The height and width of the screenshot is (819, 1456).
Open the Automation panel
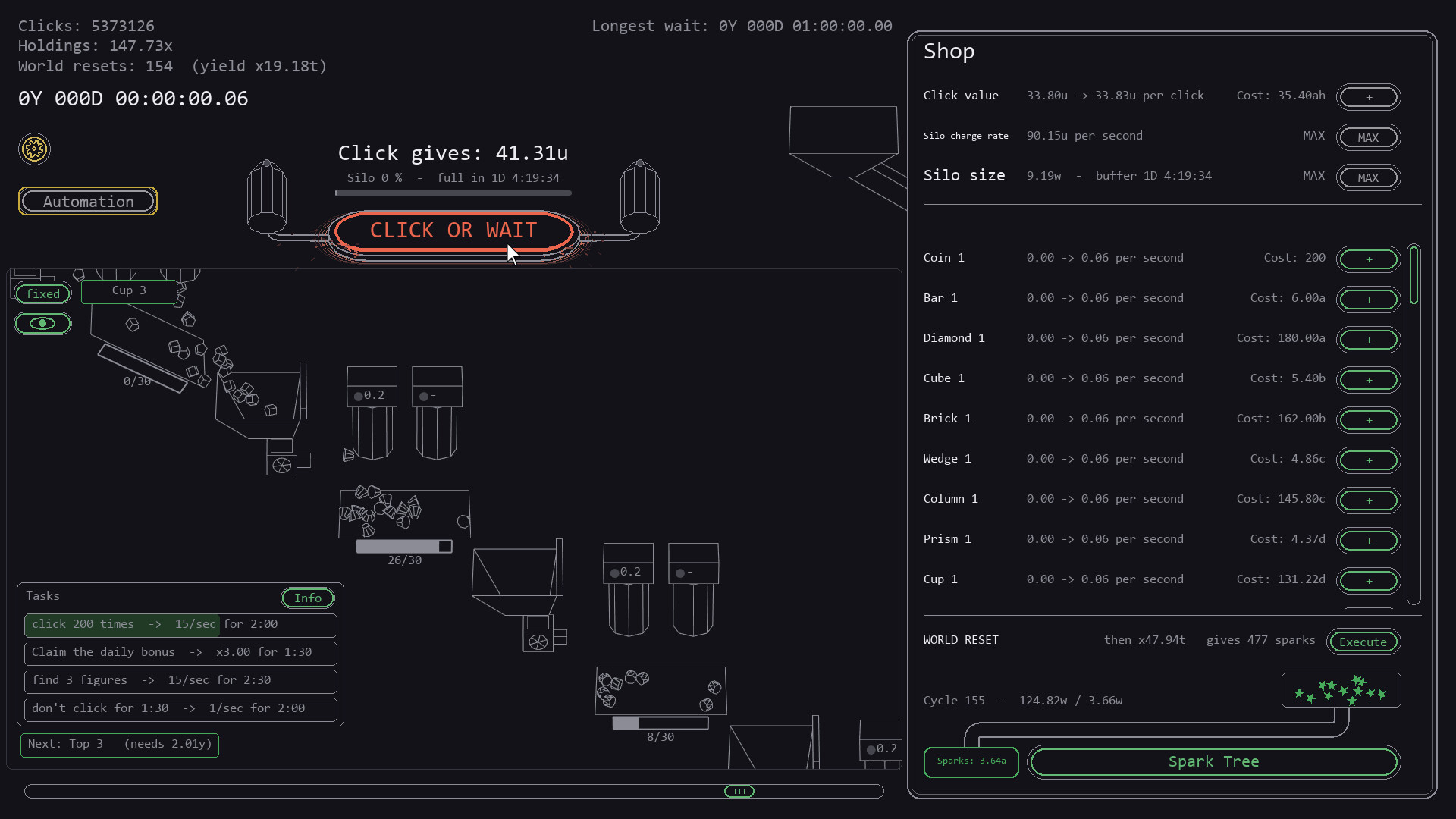pos(88,202)
